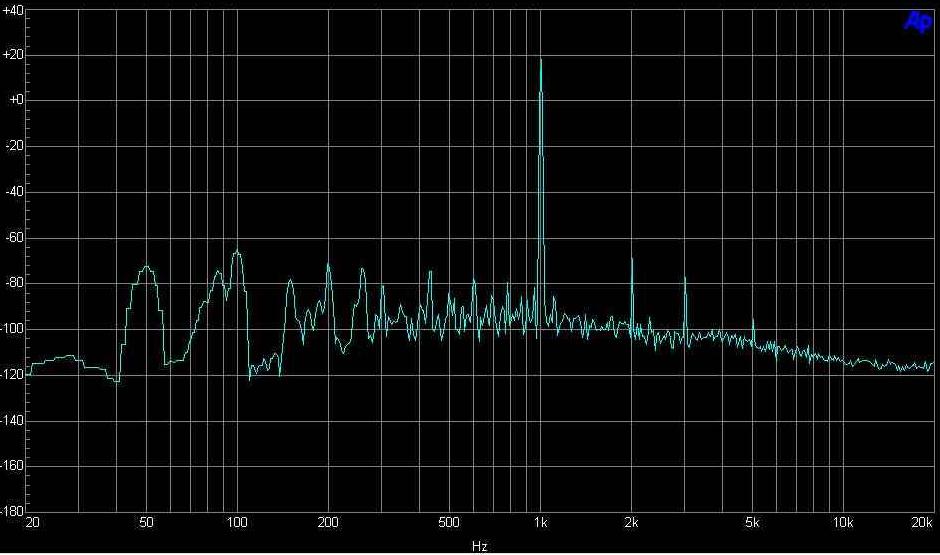Image resolution: width=940 pixels, height=555 pixels.
Task: Click the top of the 1 kHz fundamental spike
Action: click(541, 60)
